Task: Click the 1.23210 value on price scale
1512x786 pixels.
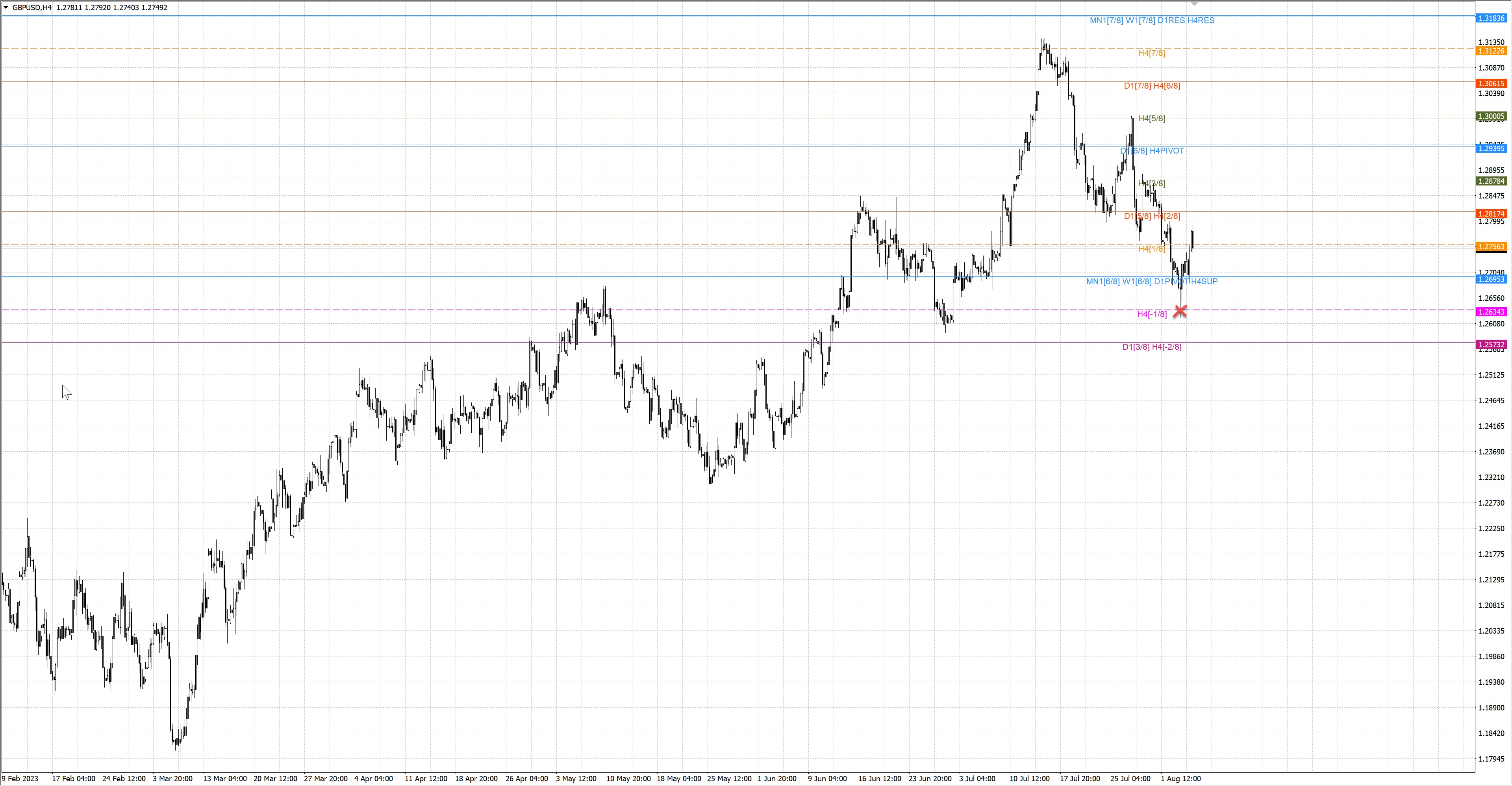Action: tap(1491, 477)
